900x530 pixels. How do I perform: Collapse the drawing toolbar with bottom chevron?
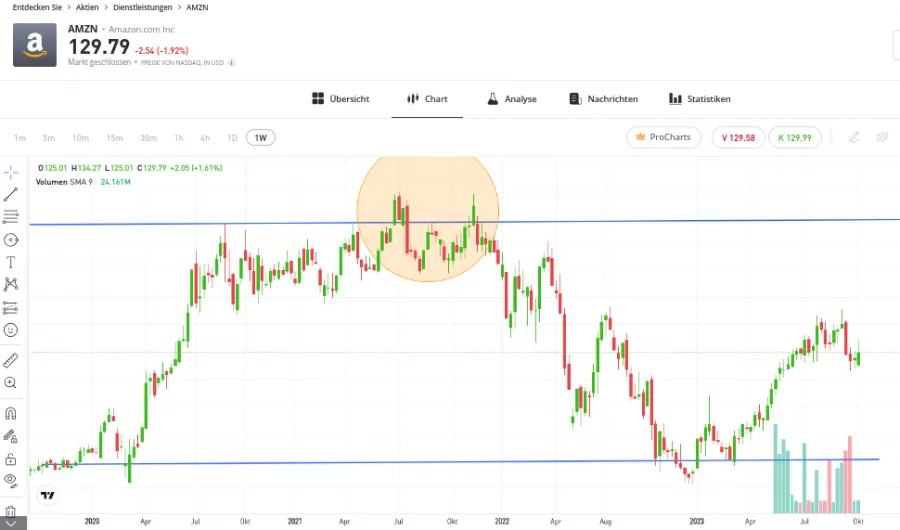point(11,524)
